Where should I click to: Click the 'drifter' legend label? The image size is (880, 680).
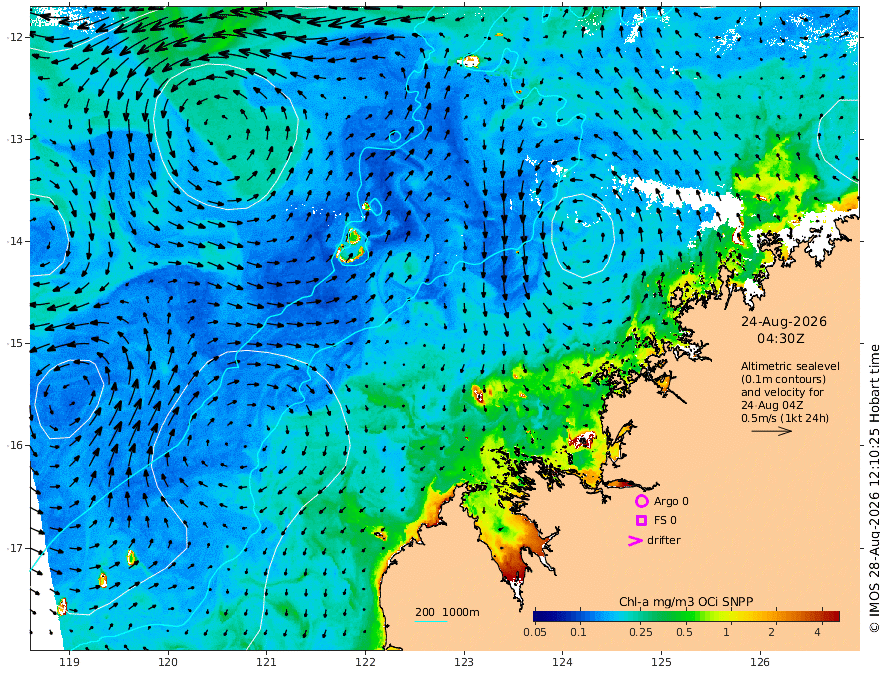click(x=664, y=540)
